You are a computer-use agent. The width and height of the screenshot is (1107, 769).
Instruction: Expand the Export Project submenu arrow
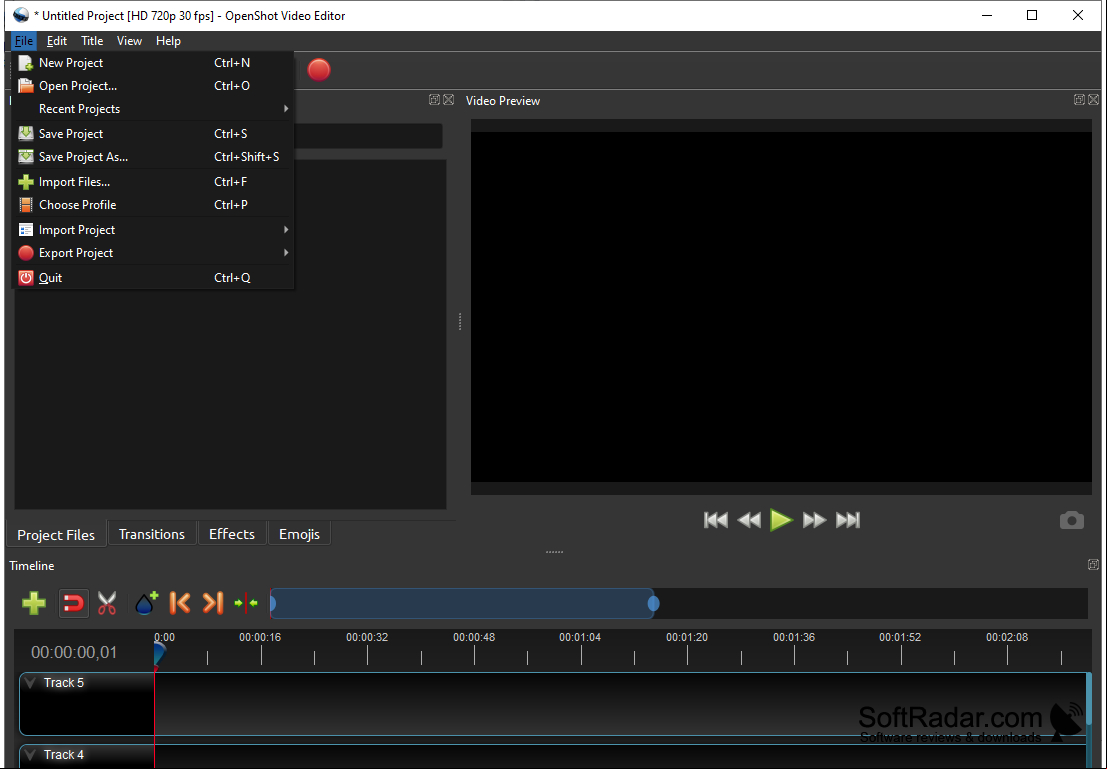[286, 253]
